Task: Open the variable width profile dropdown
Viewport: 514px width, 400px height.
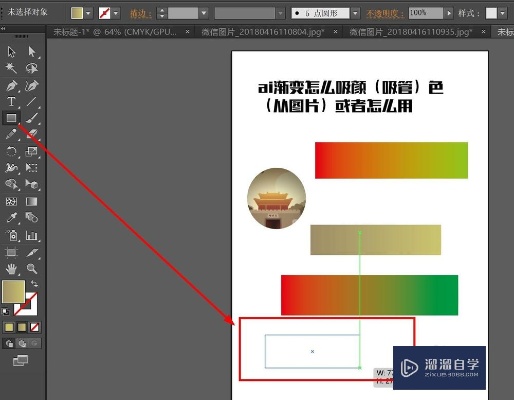Action: (x=281, y=13)
